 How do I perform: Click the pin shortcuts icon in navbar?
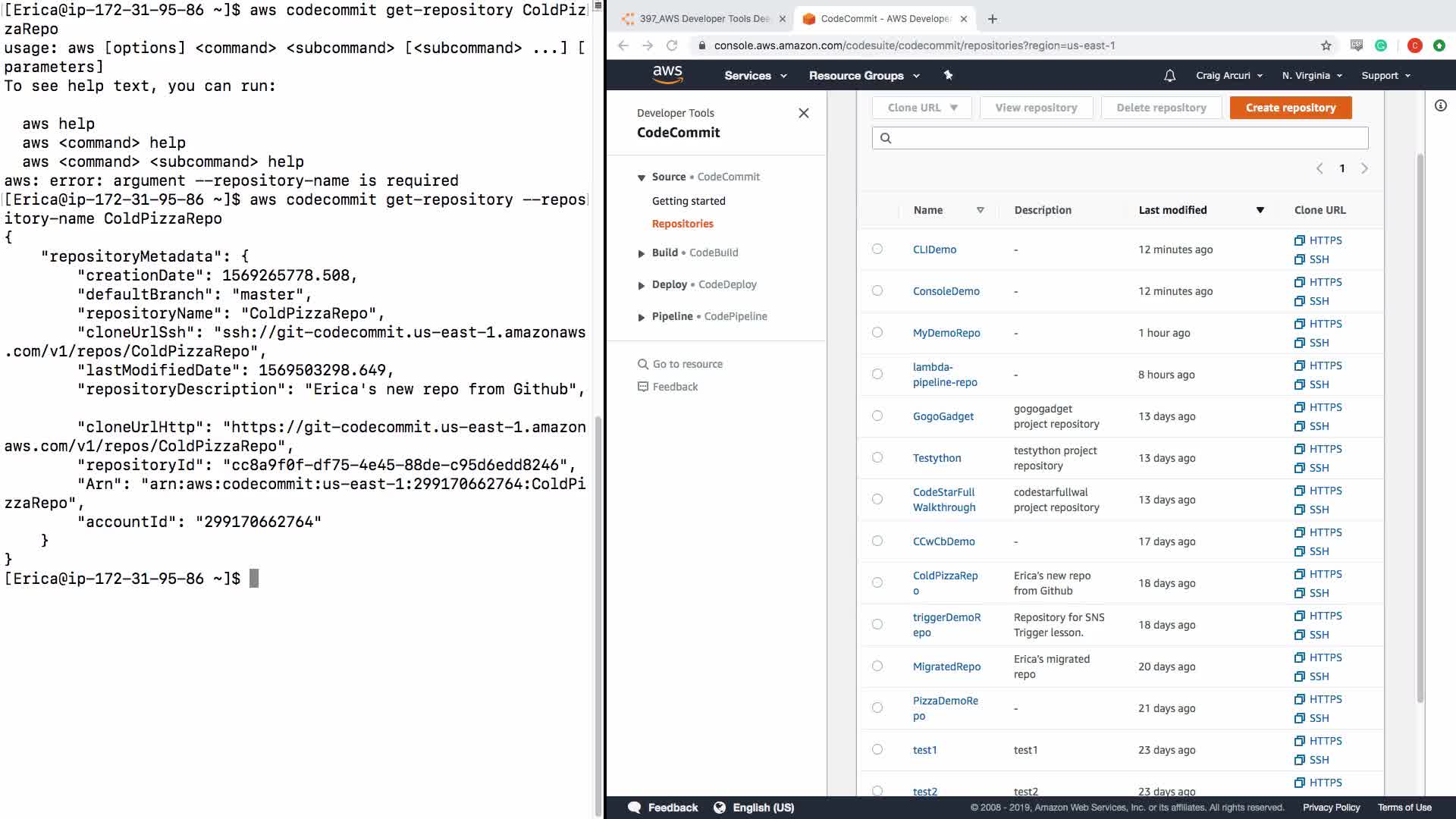pyautogui.click(x=948, y=75)
